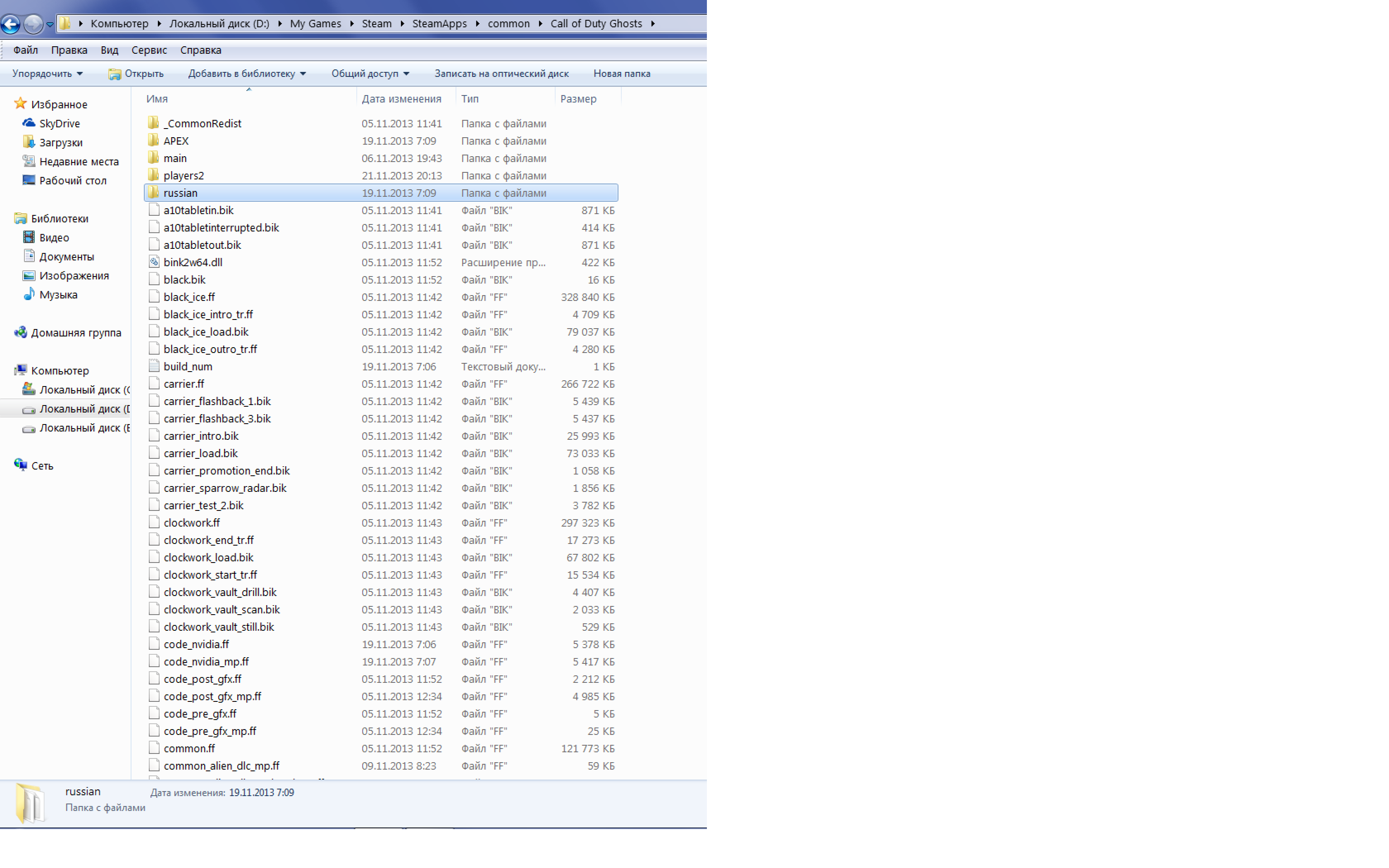The width and height of the screenshot is (1389, 868).
Task: Click the Загрузки folder icon
Action: pyautogui.click(x=29, y=142)
